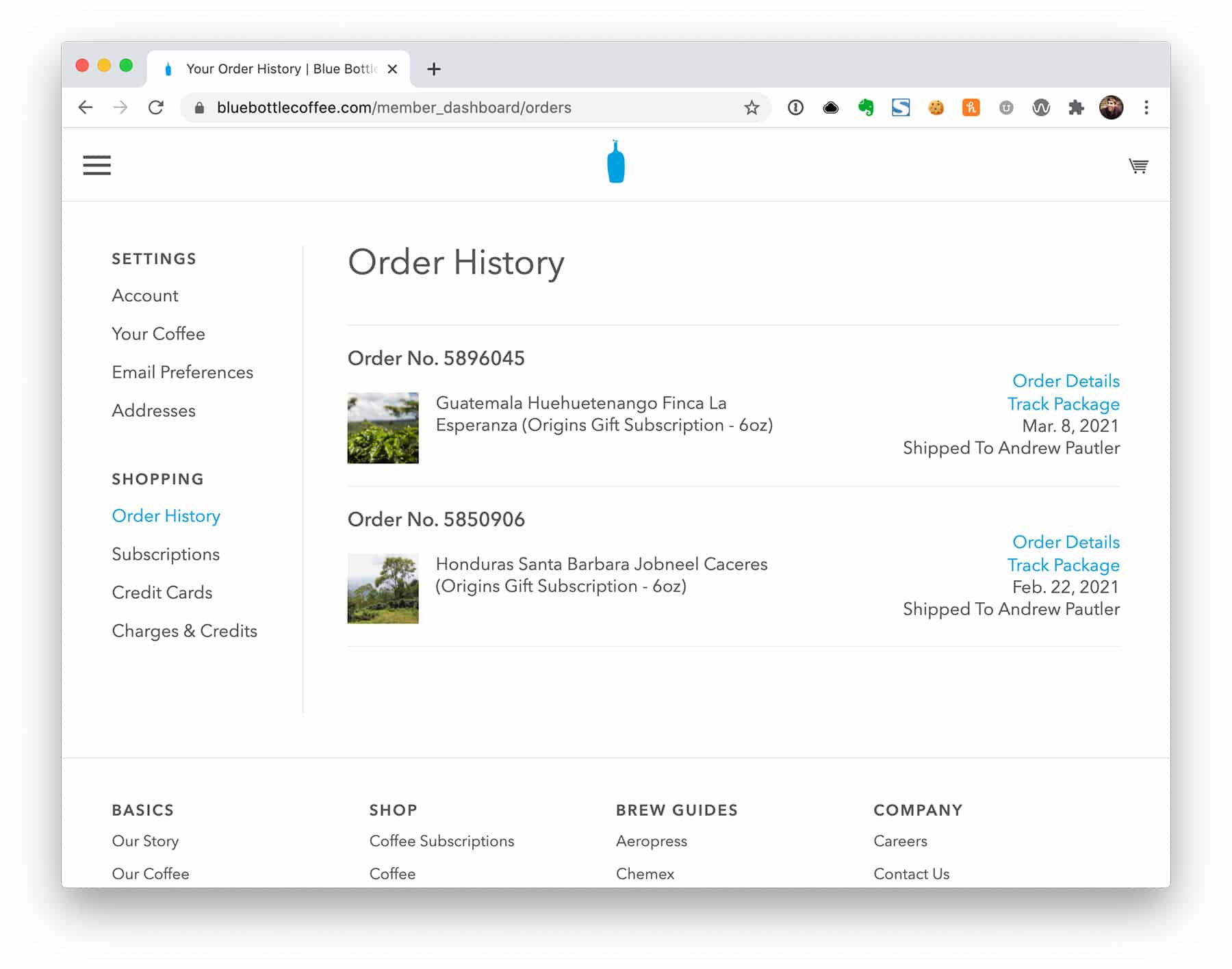Open Charges & Credits page
This screenshot has width=1232, height=969.
point(184,631)
